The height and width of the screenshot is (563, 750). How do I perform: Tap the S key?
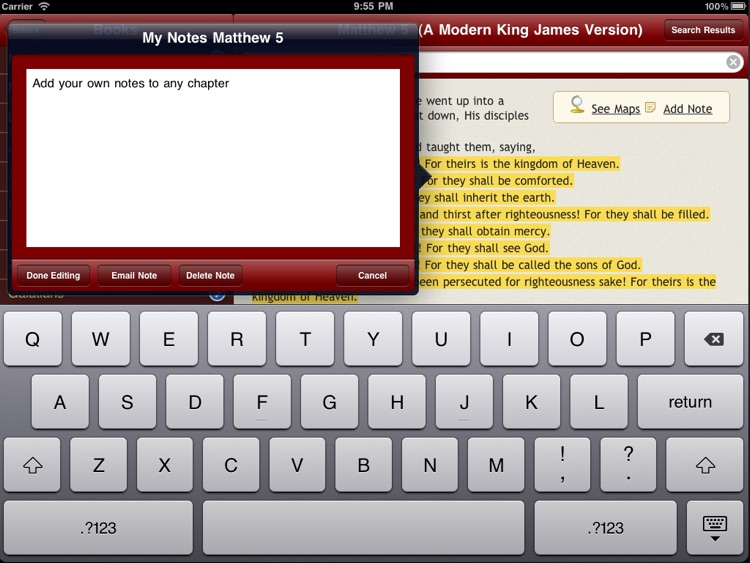127,402
